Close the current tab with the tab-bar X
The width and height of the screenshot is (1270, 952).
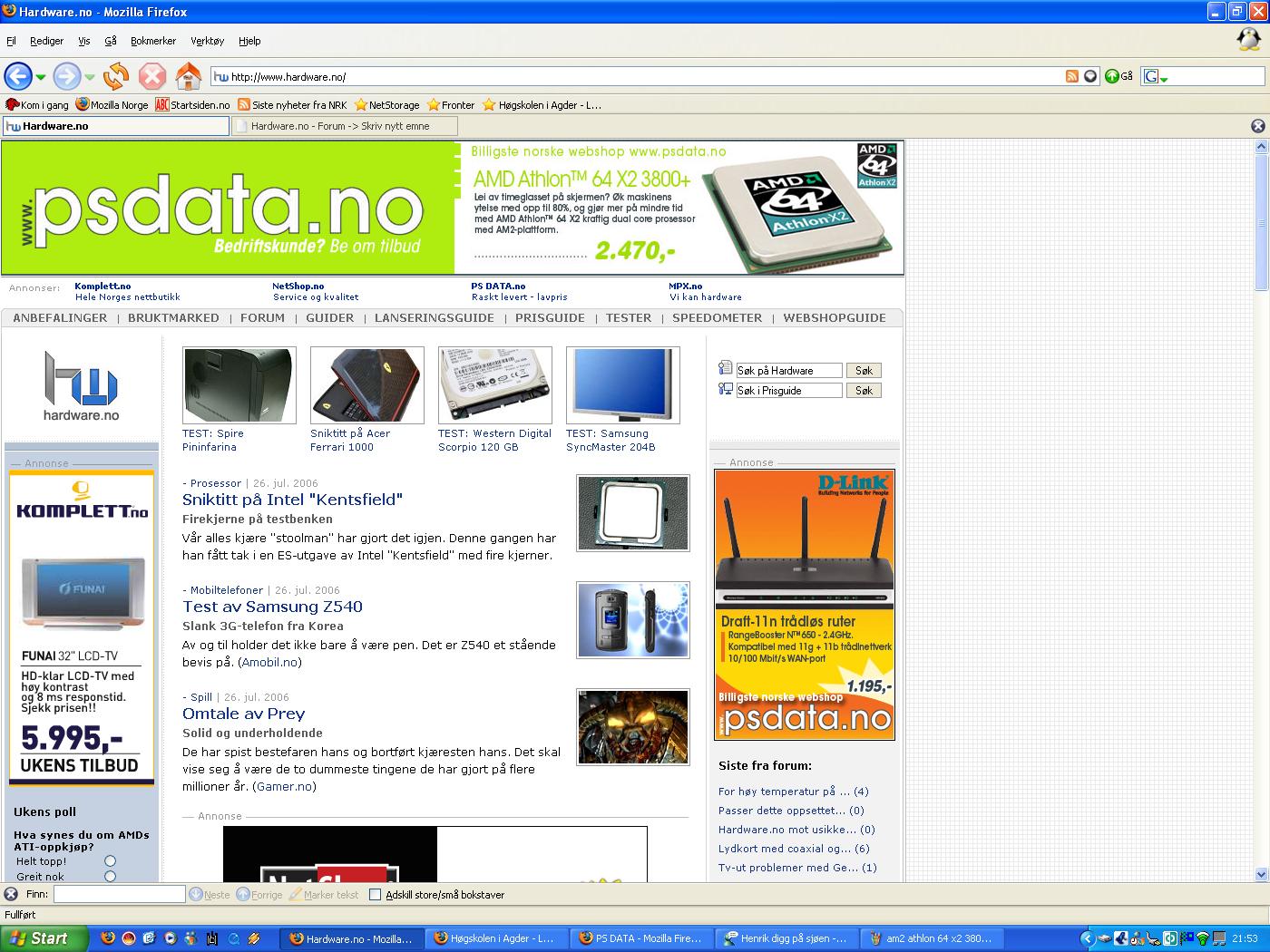[1258, 126]
